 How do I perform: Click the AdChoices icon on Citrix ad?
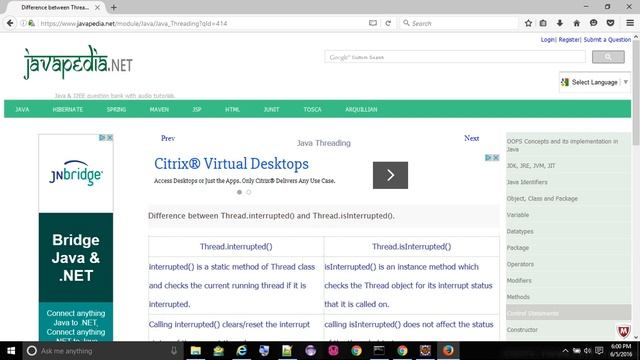coord(488,158)
